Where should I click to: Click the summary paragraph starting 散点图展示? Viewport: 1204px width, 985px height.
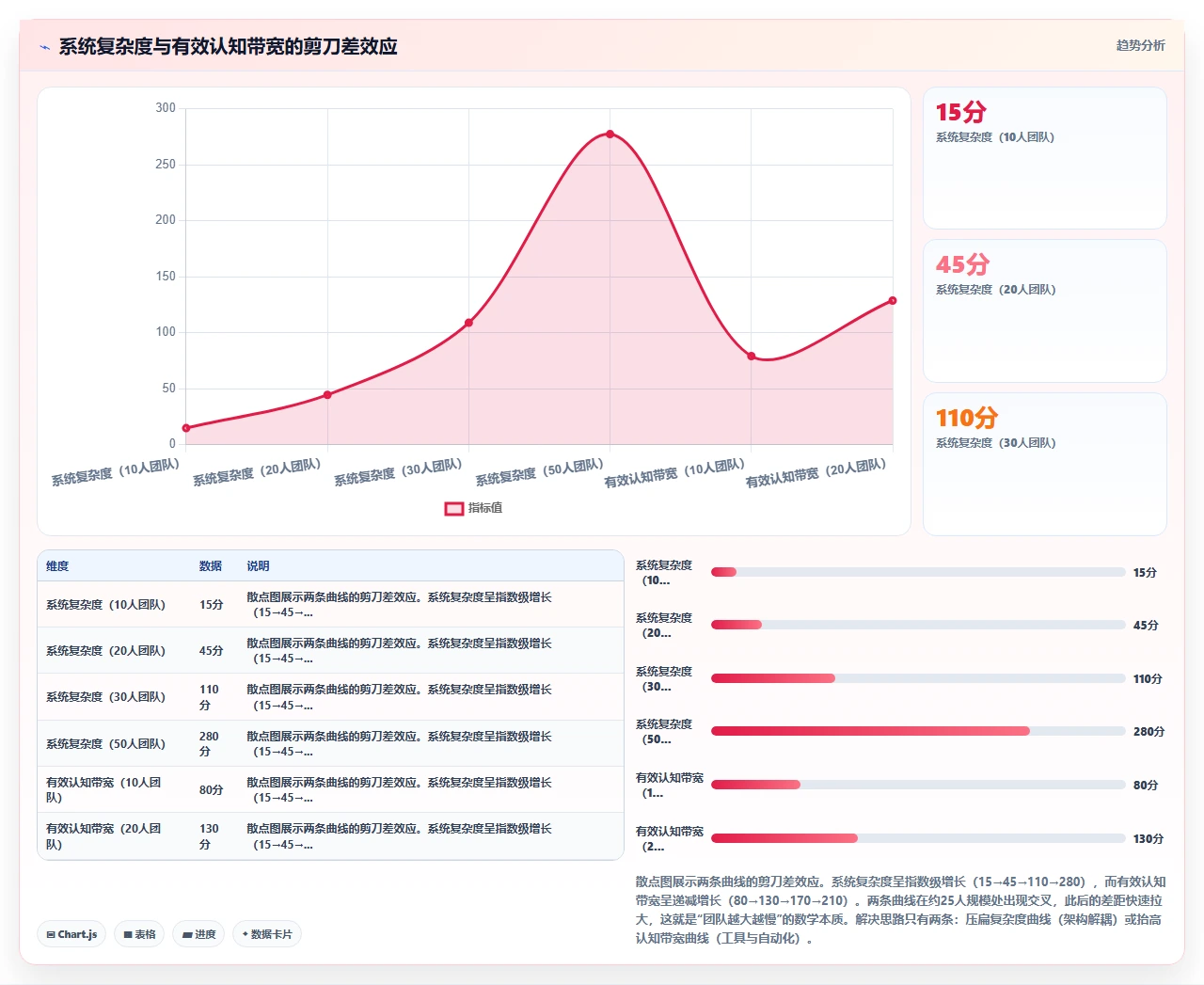[900, 910]
